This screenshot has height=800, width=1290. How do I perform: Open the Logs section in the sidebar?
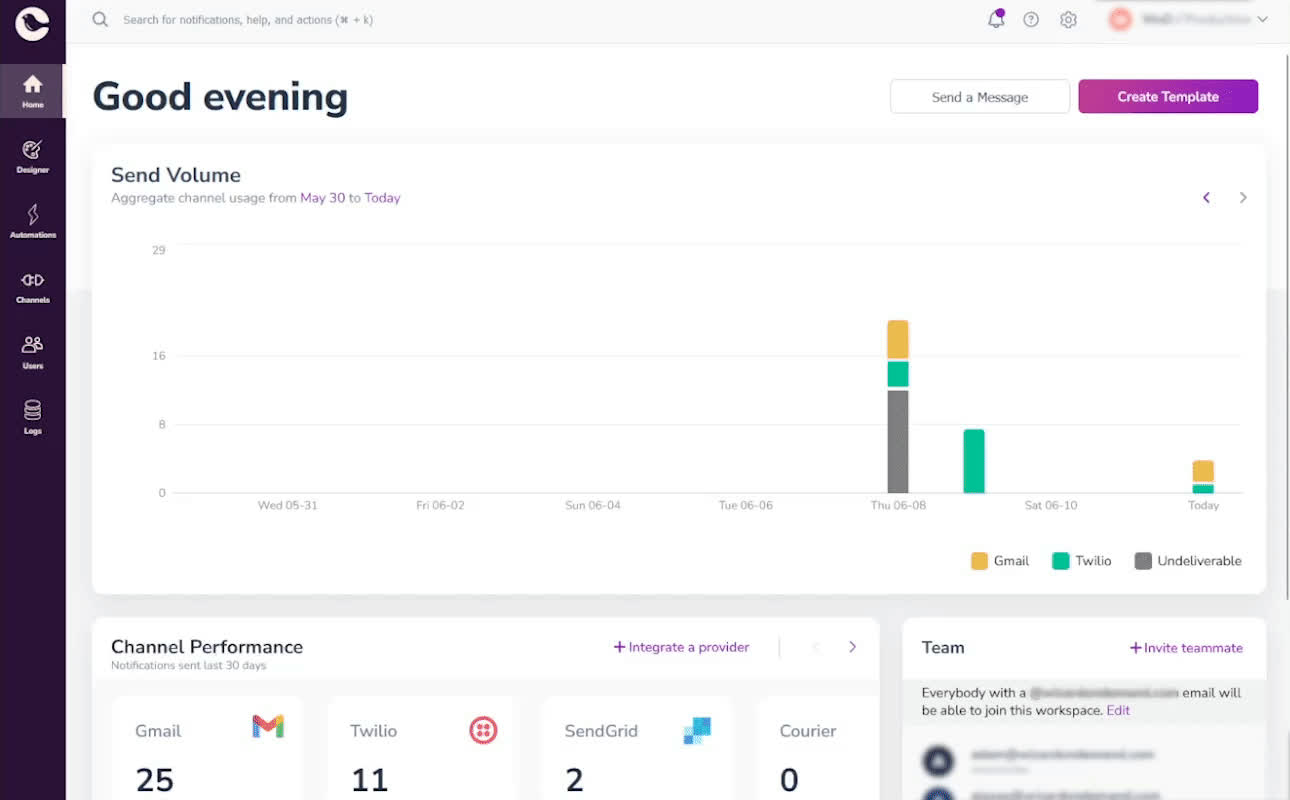tap(32, 418)
